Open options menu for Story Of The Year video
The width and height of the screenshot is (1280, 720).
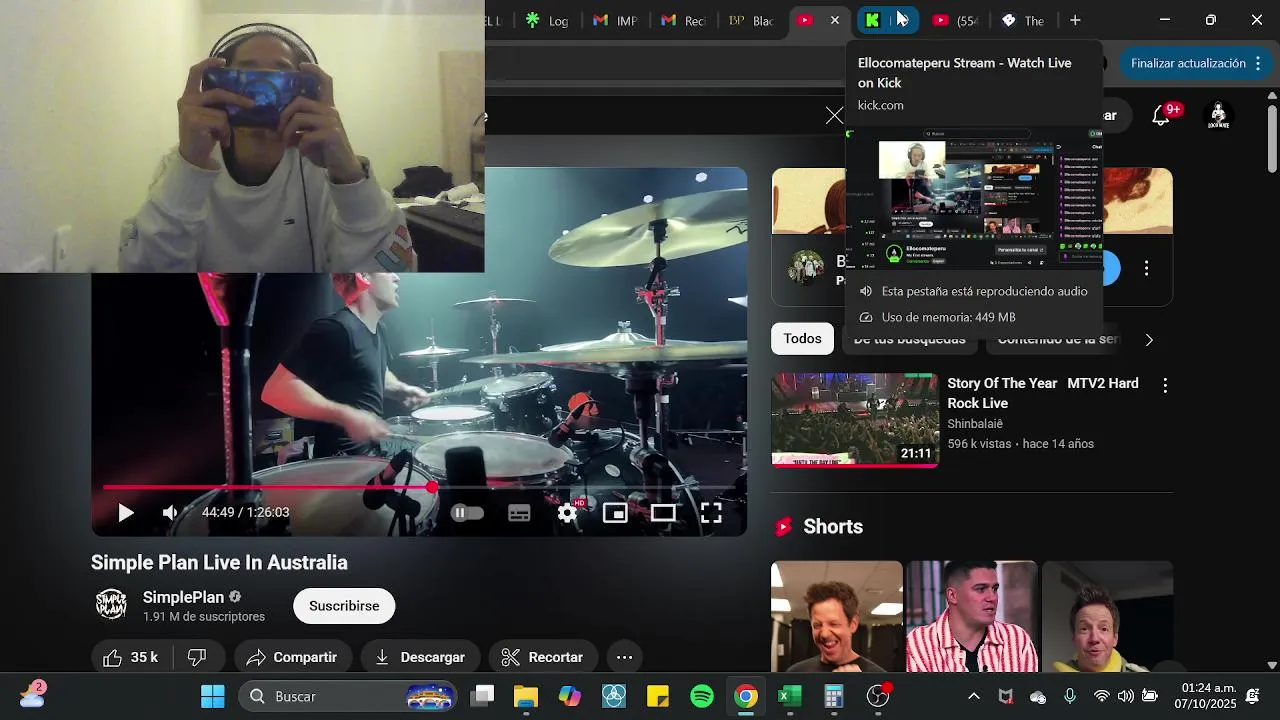1165,385
